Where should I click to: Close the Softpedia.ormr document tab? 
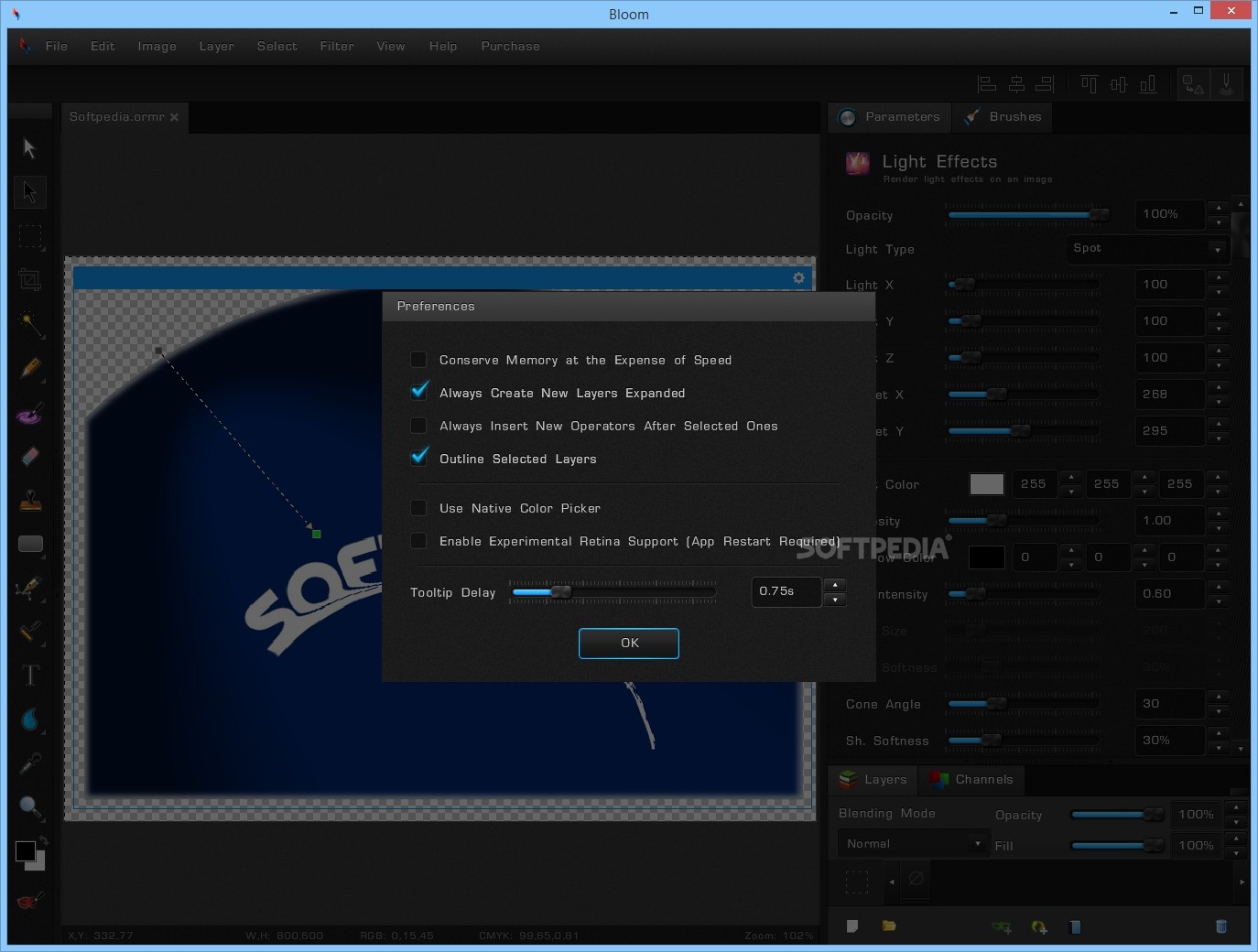point(174,117)
